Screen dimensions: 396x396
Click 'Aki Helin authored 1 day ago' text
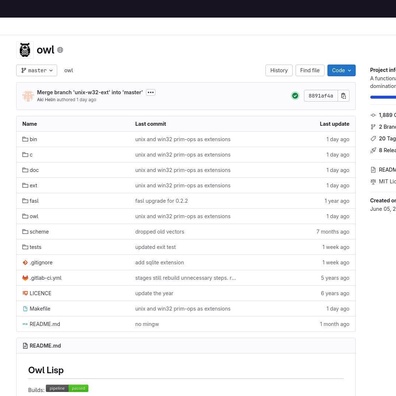66,100
